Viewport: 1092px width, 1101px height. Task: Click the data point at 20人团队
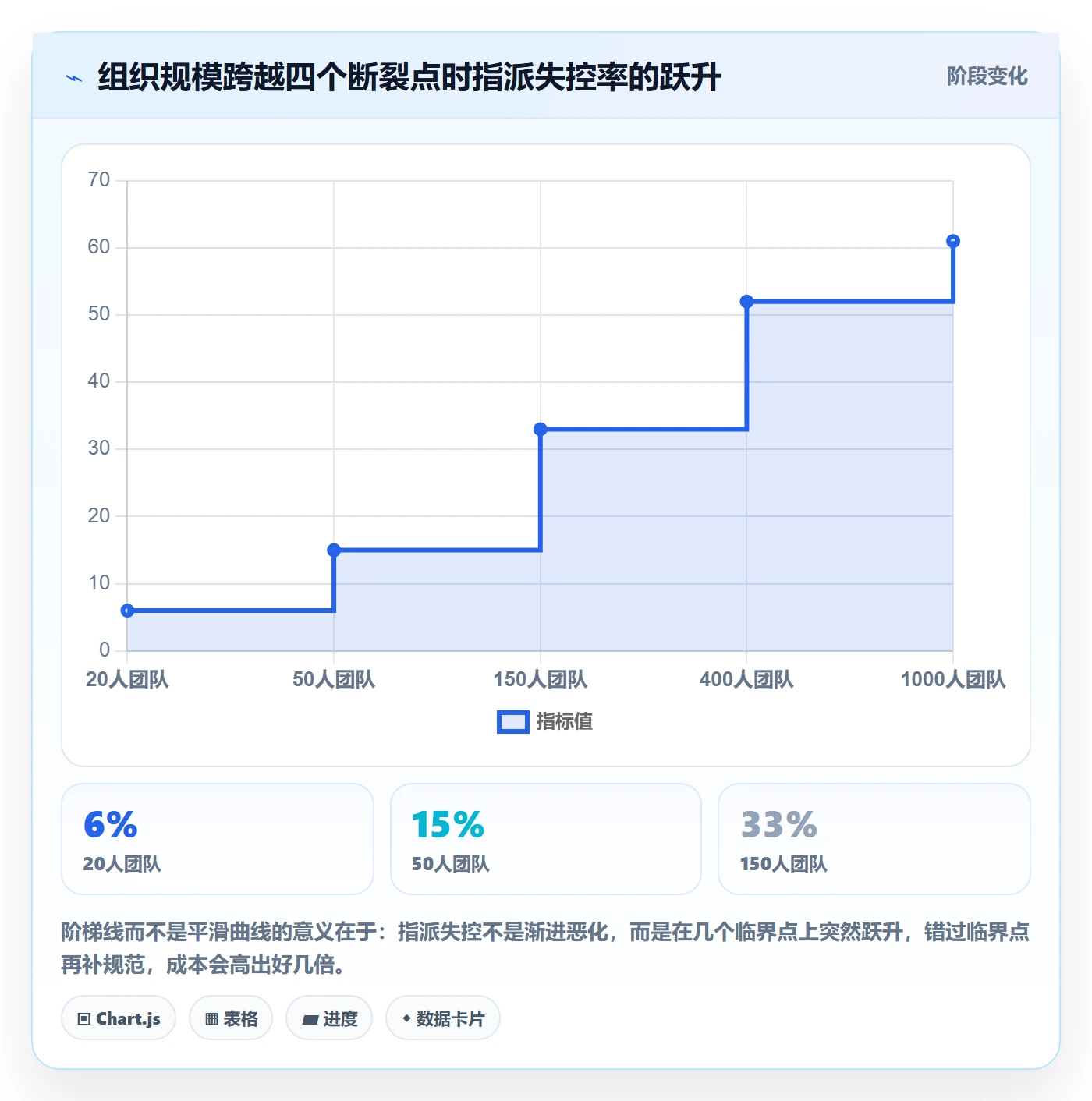point(127,611)
